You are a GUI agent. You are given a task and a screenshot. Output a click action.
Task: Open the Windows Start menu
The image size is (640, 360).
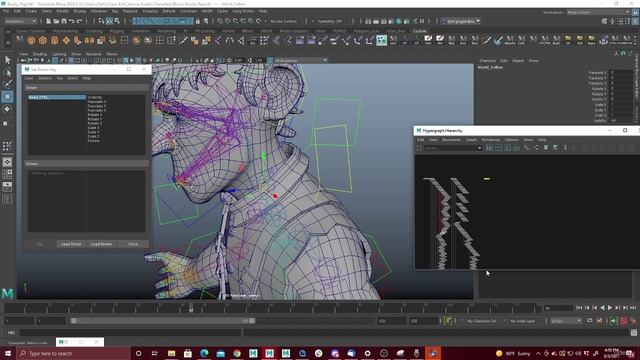8,353
